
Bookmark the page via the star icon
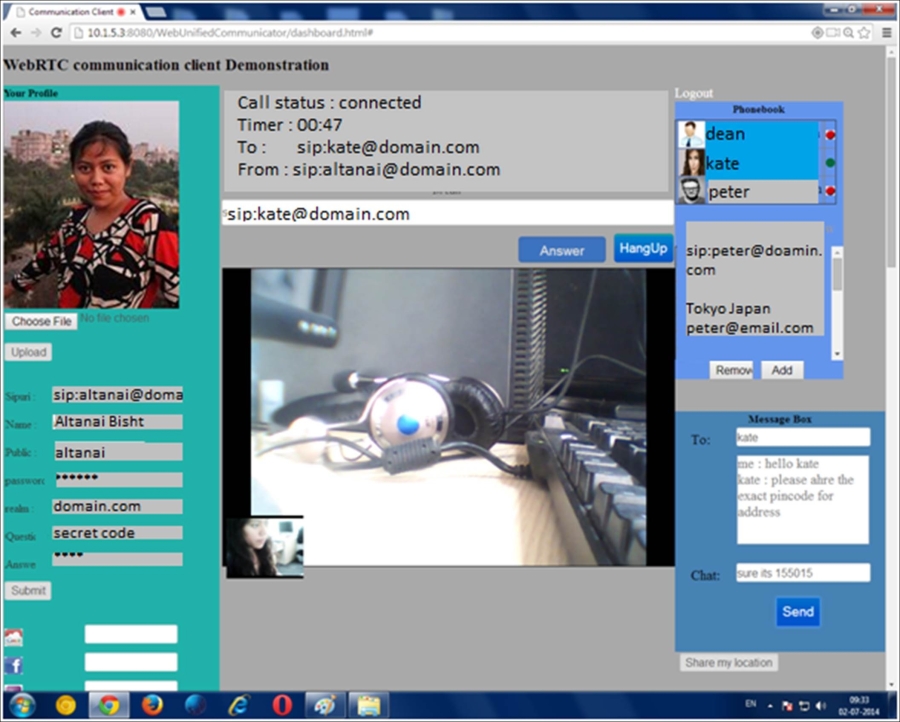tap(864, 31)
